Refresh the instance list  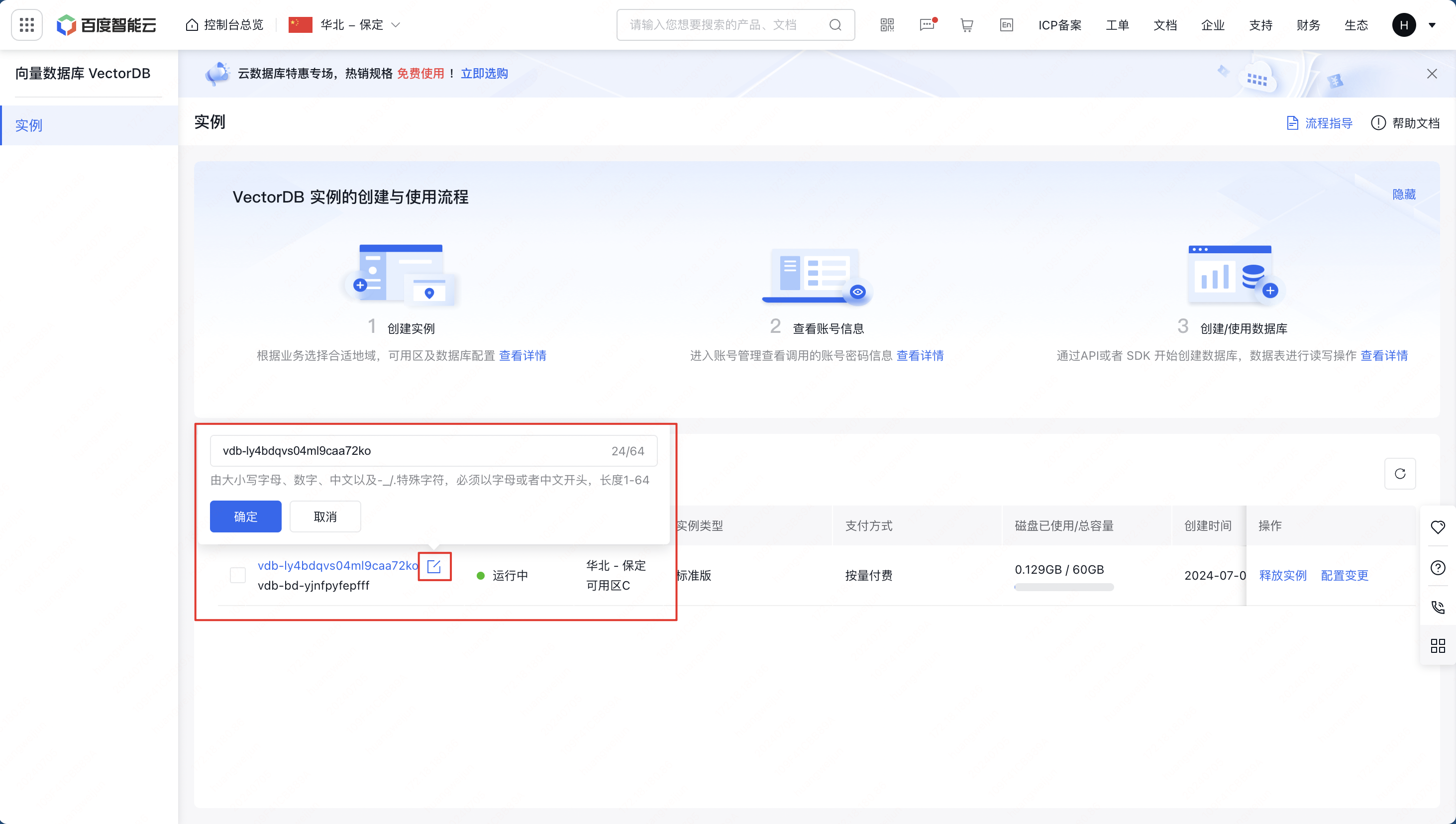(1400, 473)
